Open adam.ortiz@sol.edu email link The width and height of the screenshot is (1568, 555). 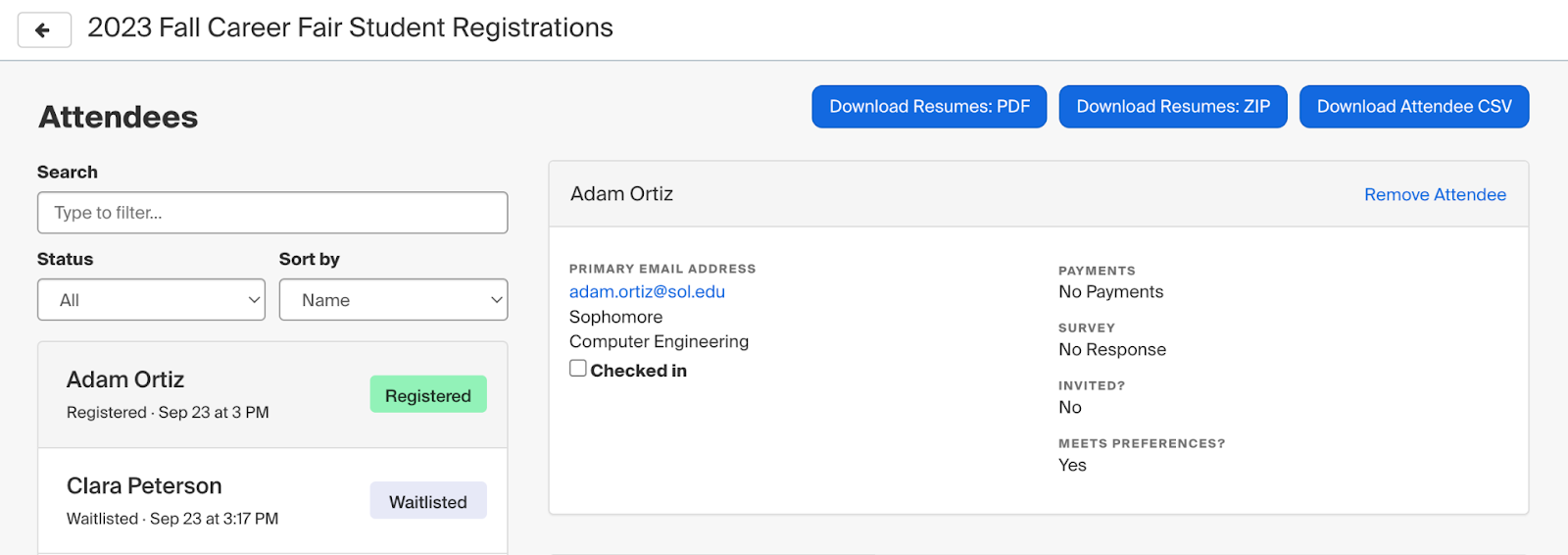coord(647,292)
